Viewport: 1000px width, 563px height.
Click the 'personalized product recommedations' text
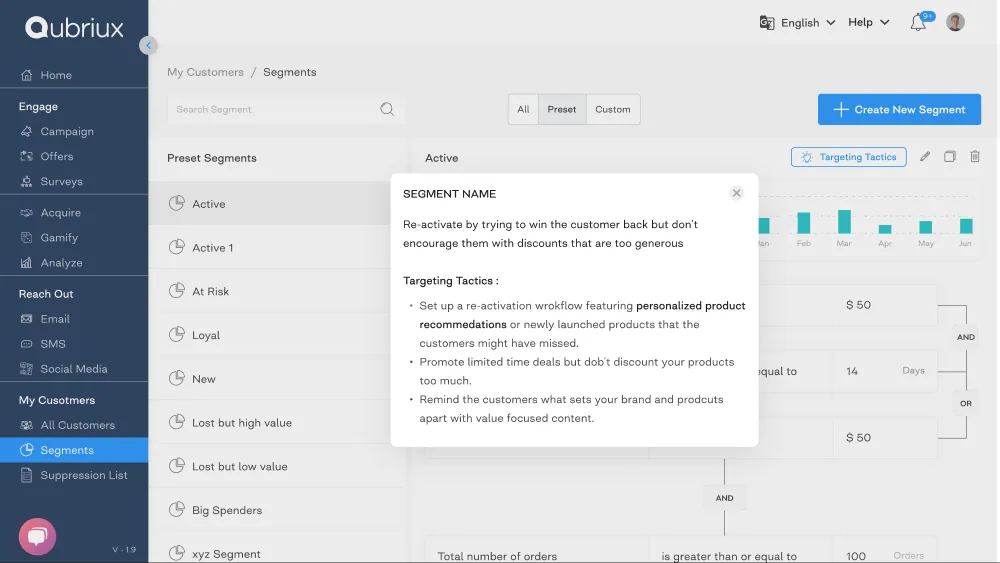tap(582, 315)
